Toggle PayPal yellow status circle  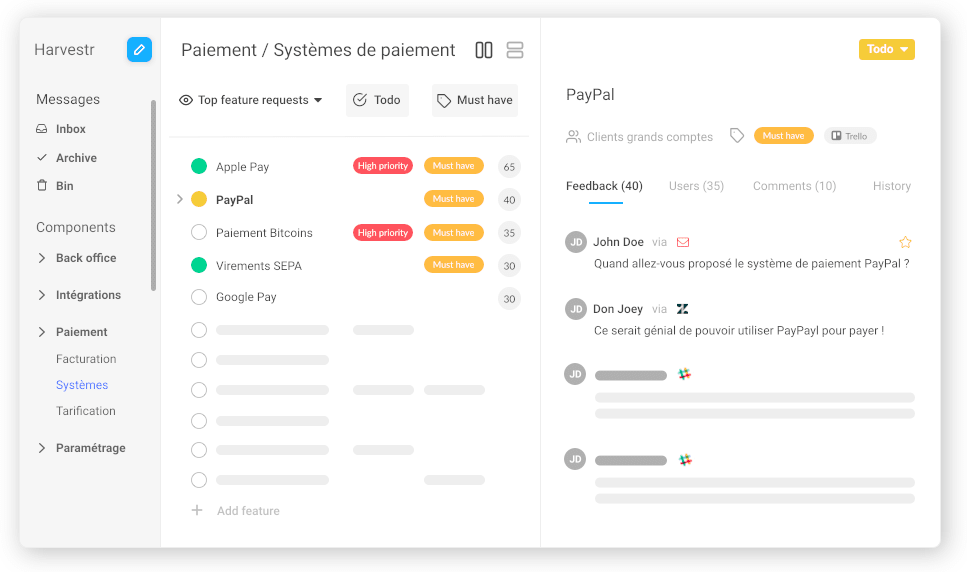click(199, 199)
